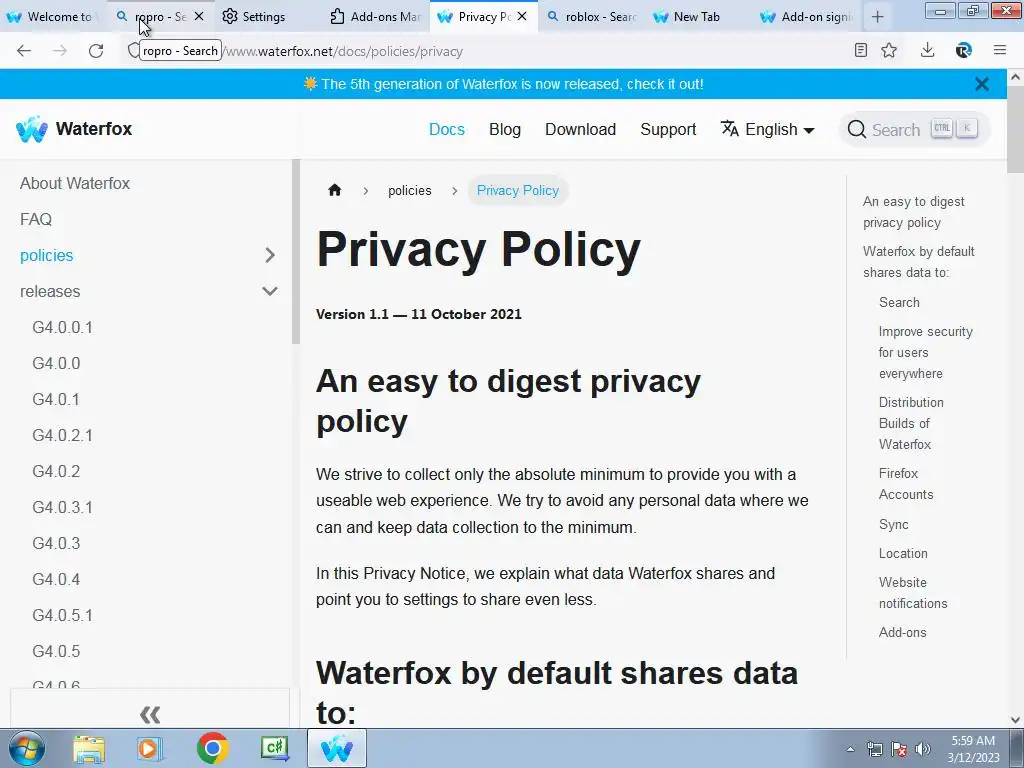Jump to Website notifications section
1024x768 pixels.
(913, 593)
